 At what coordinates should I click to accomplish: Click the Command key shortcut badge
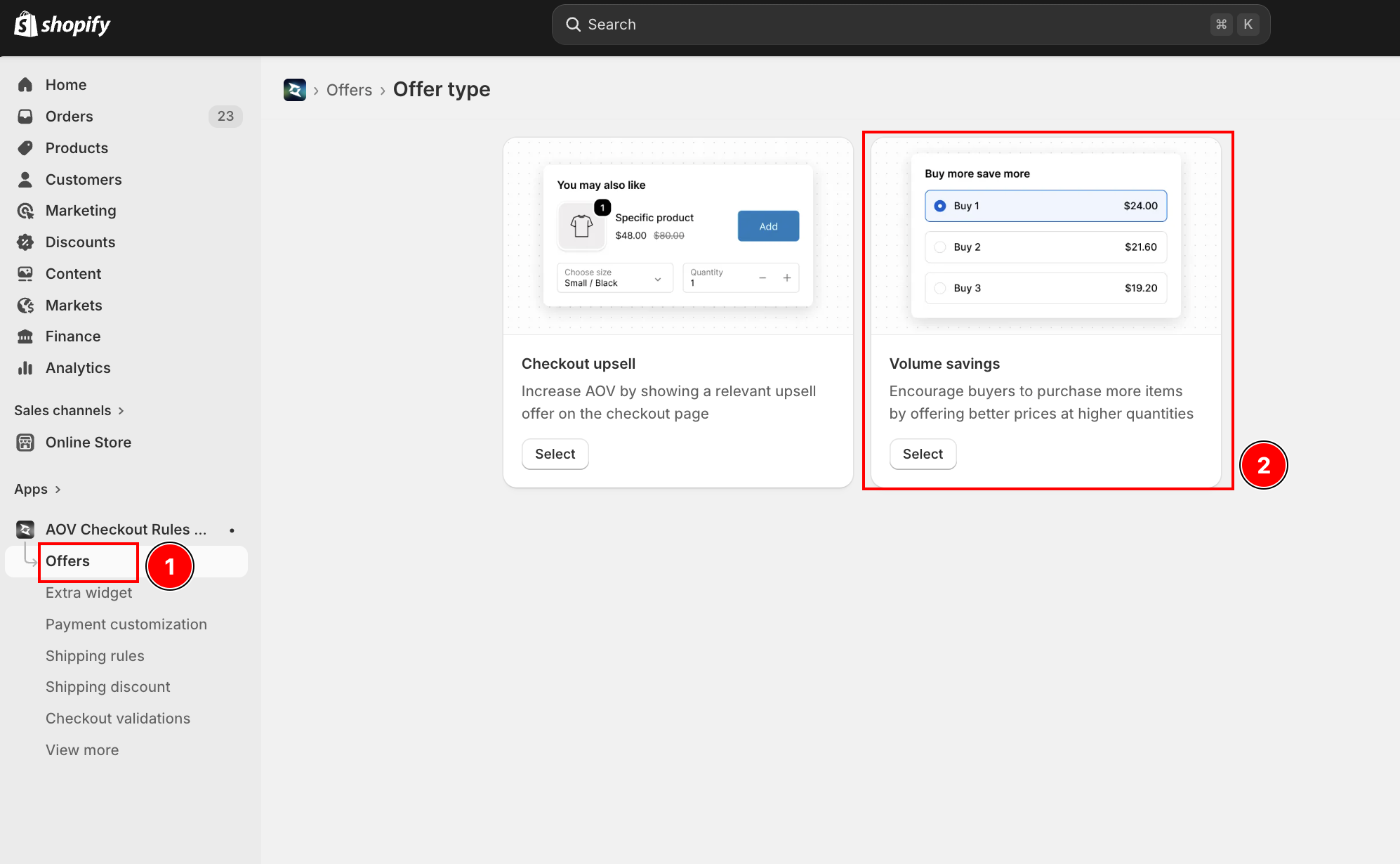[x=1221, y=25]
